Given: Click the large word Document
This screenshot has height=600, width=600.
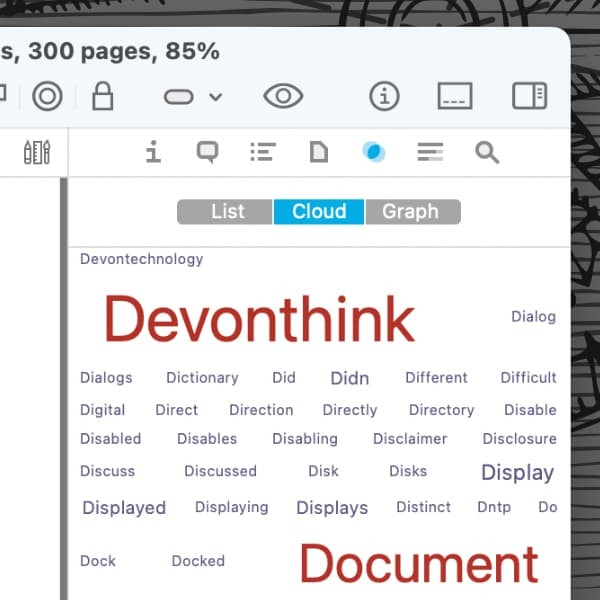Looking at the screenshot, I should 419,564.
